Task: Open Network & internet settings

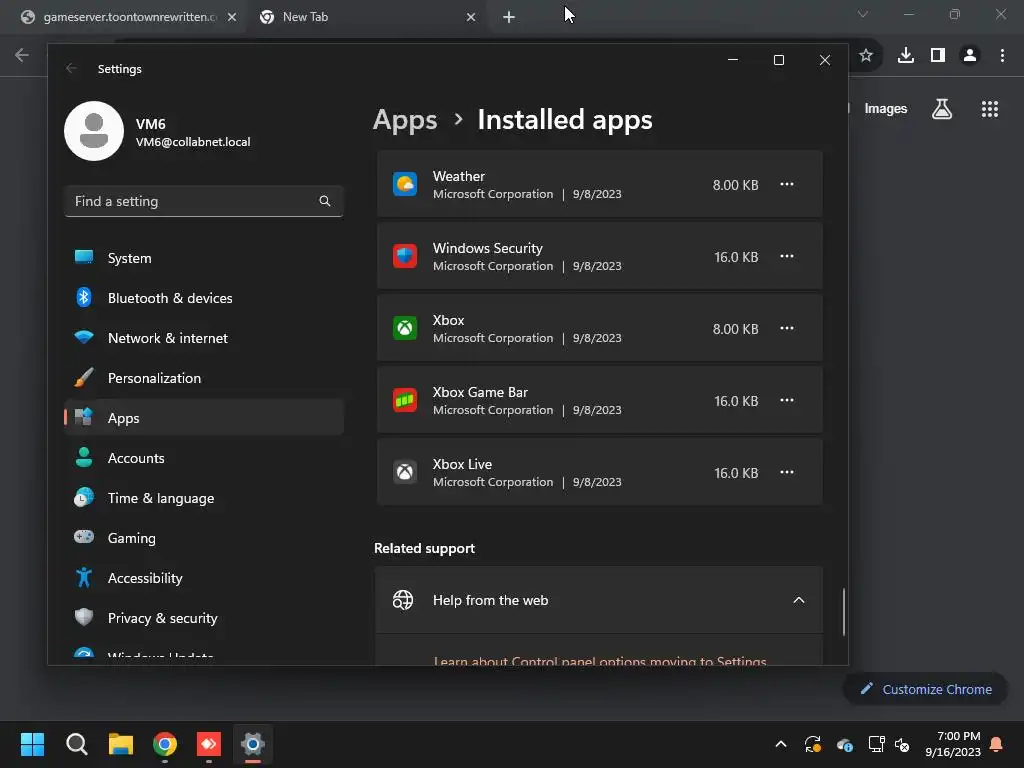Action: 204,338
